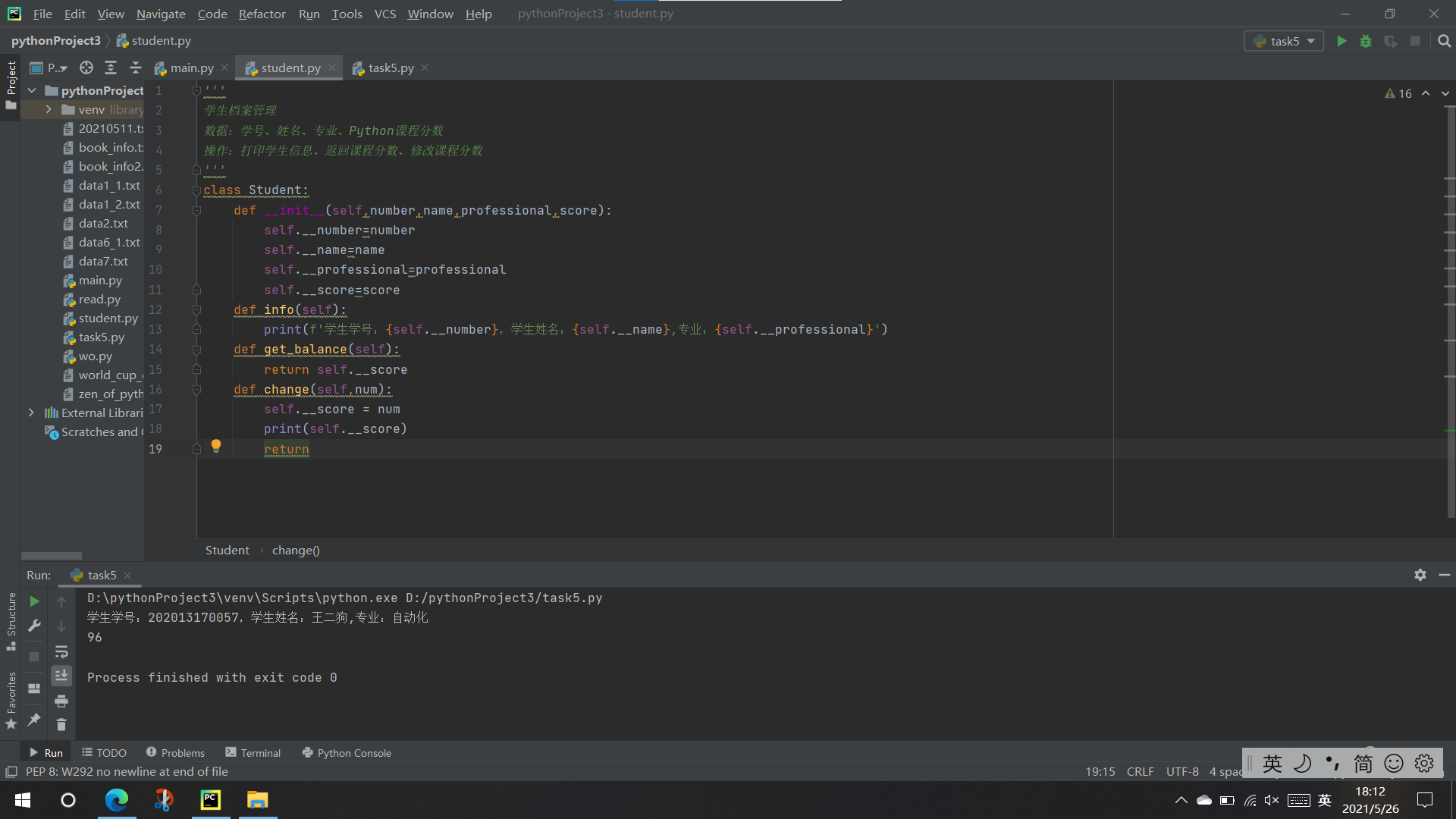Viewport: 1456px width, 819px height.
Task: Click the green Run button in top toolbar
Action: click(1341, 41)
